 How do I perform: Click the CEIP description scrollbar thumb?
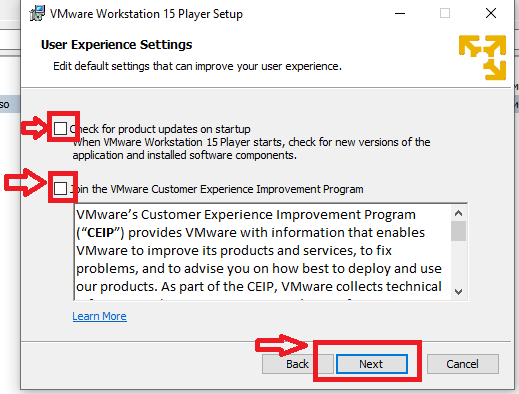pos(459,231)
